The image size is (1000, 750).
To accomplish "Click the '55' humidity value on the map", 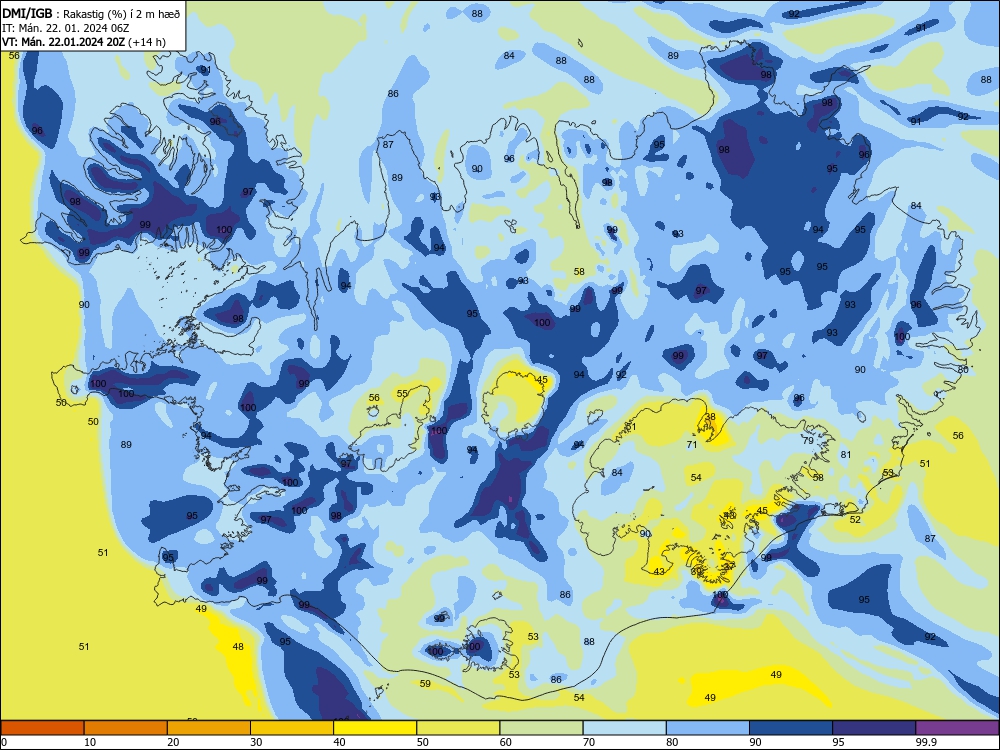I will tap(402, 393).
